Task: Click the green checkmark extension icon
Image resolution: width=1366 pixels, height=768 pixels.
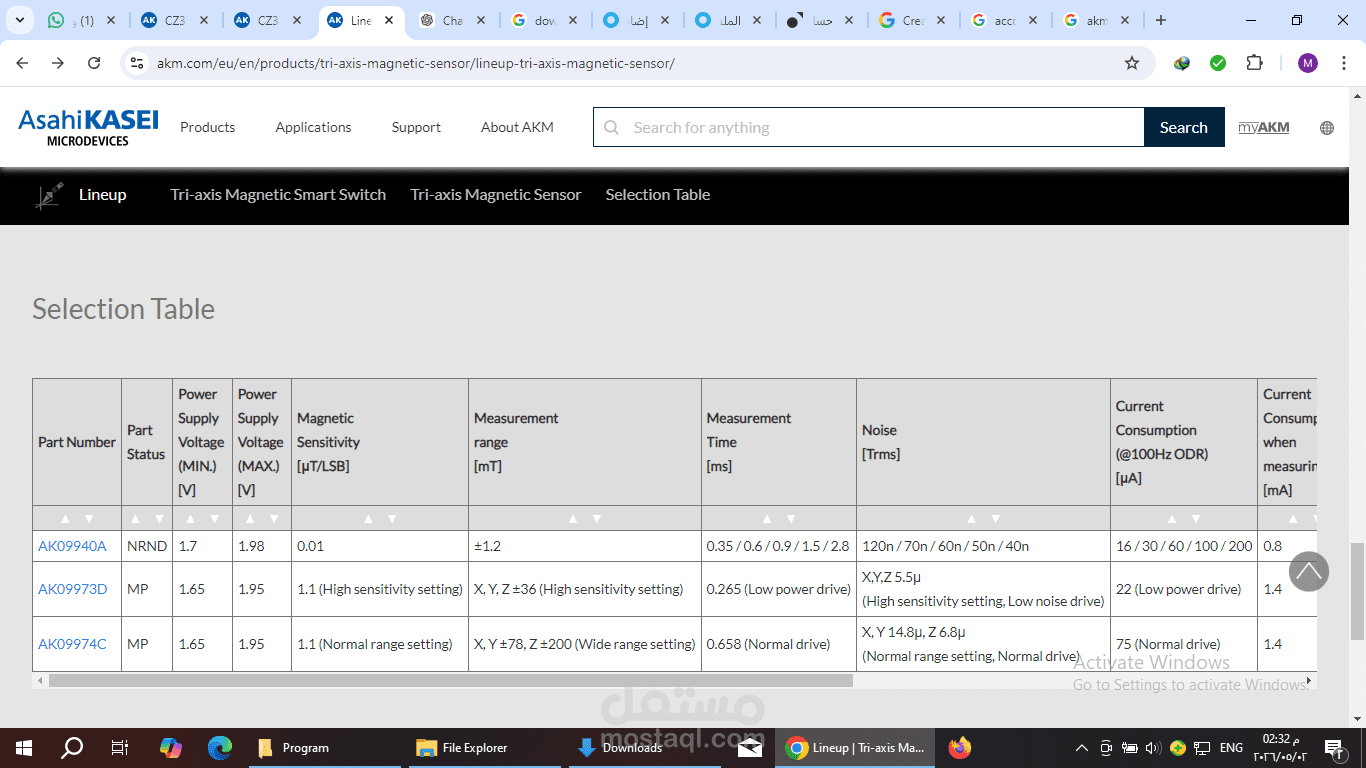Action: coord(1218,63)
